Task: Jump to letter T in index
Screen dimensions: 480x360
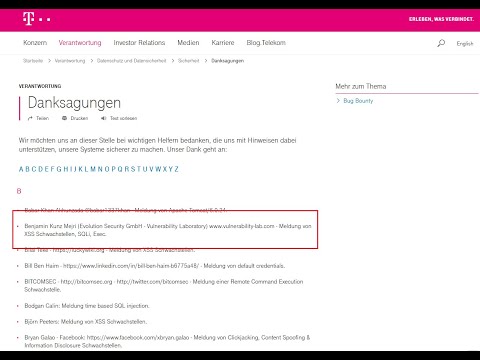Action: pyautogui.click(x=138, y=169)
